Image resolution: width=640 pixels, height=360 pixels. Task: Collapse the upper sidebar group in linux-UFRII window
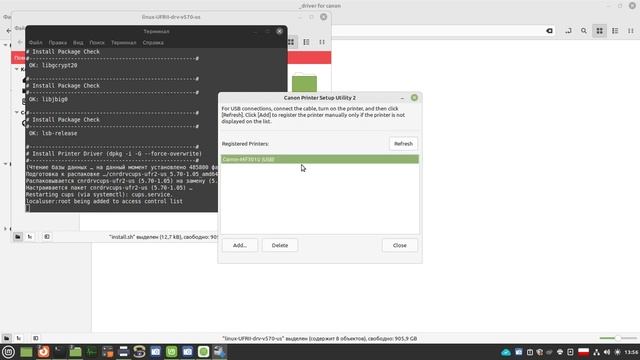[17, 69]
